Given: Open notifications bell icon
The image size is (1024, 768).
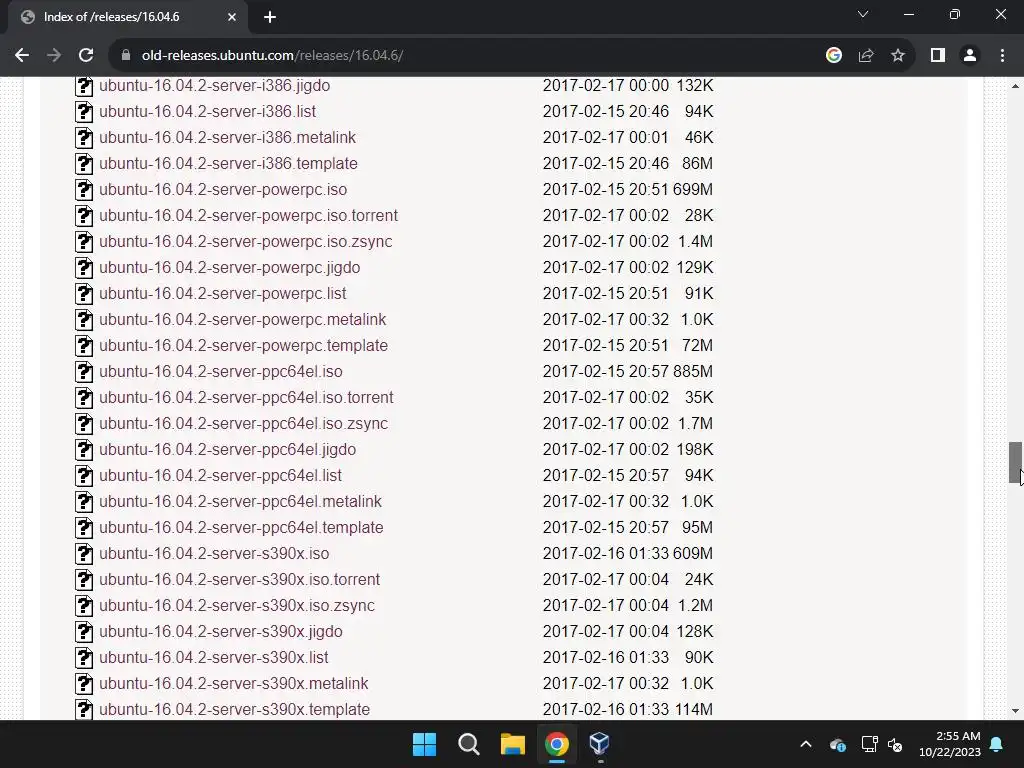Looking at the screenshot, I should 997,744.
